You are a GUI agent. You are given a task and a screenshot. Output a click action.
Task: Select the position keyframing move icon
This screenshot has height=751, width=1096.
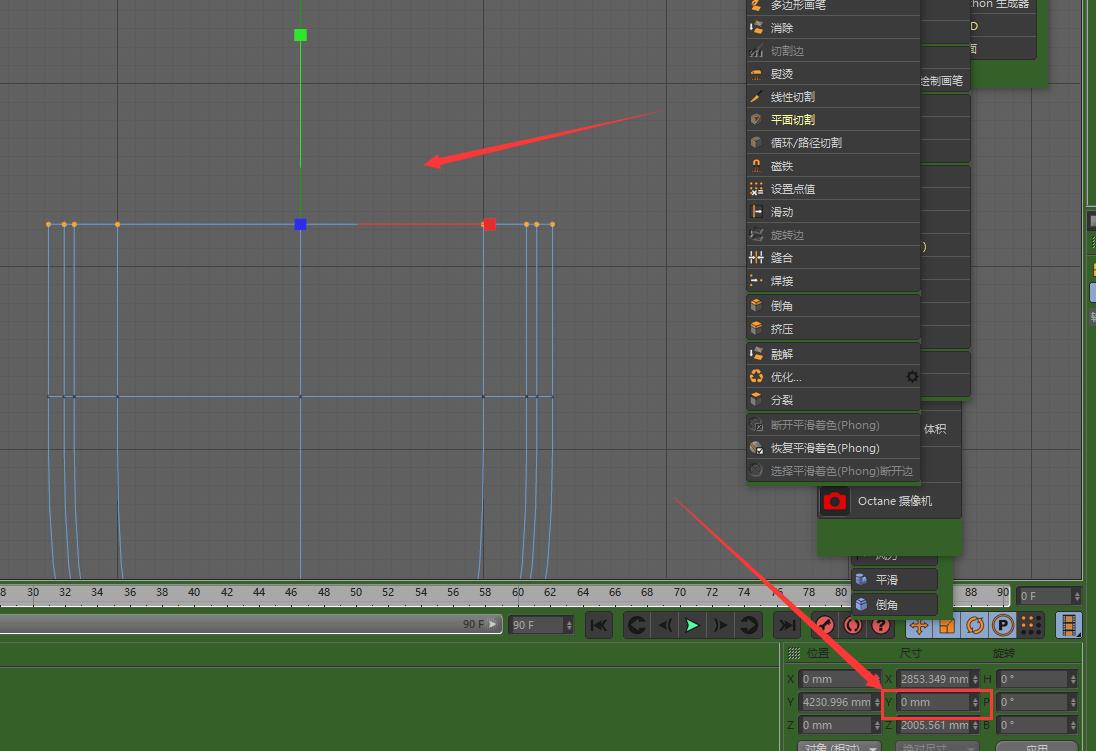tap(920, 626)
